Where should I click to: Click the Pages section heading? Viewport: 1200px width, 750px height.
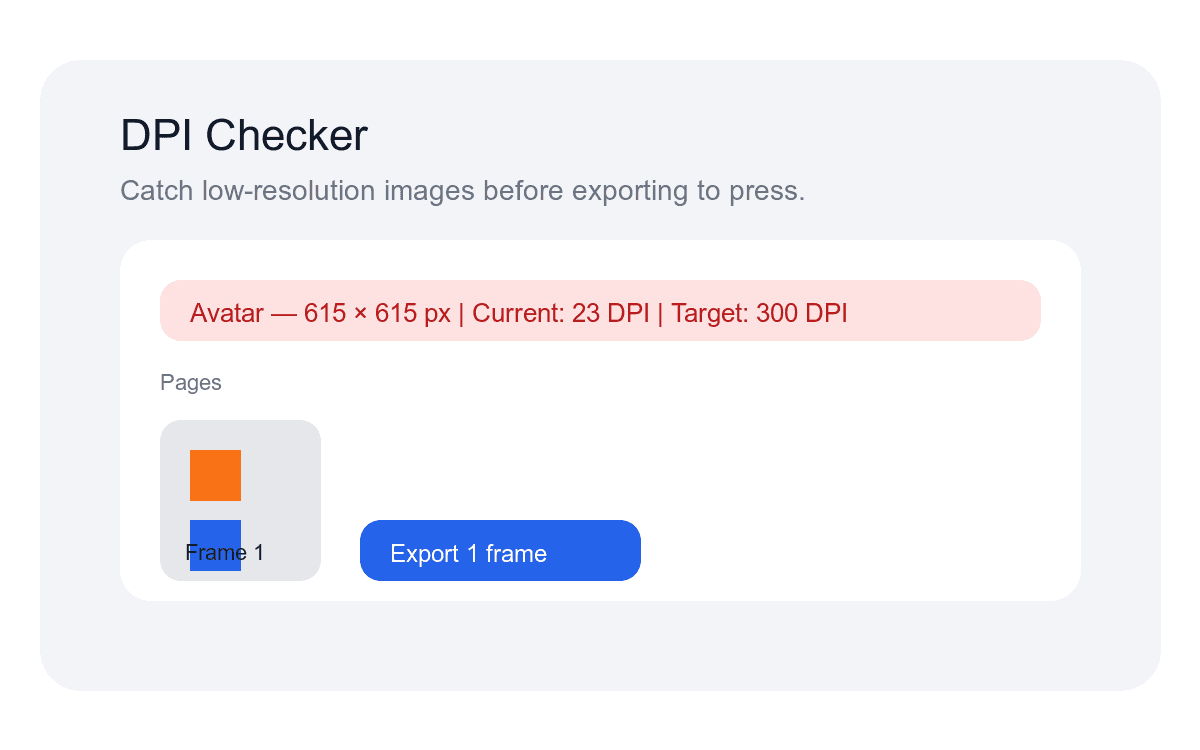[191, 382]
